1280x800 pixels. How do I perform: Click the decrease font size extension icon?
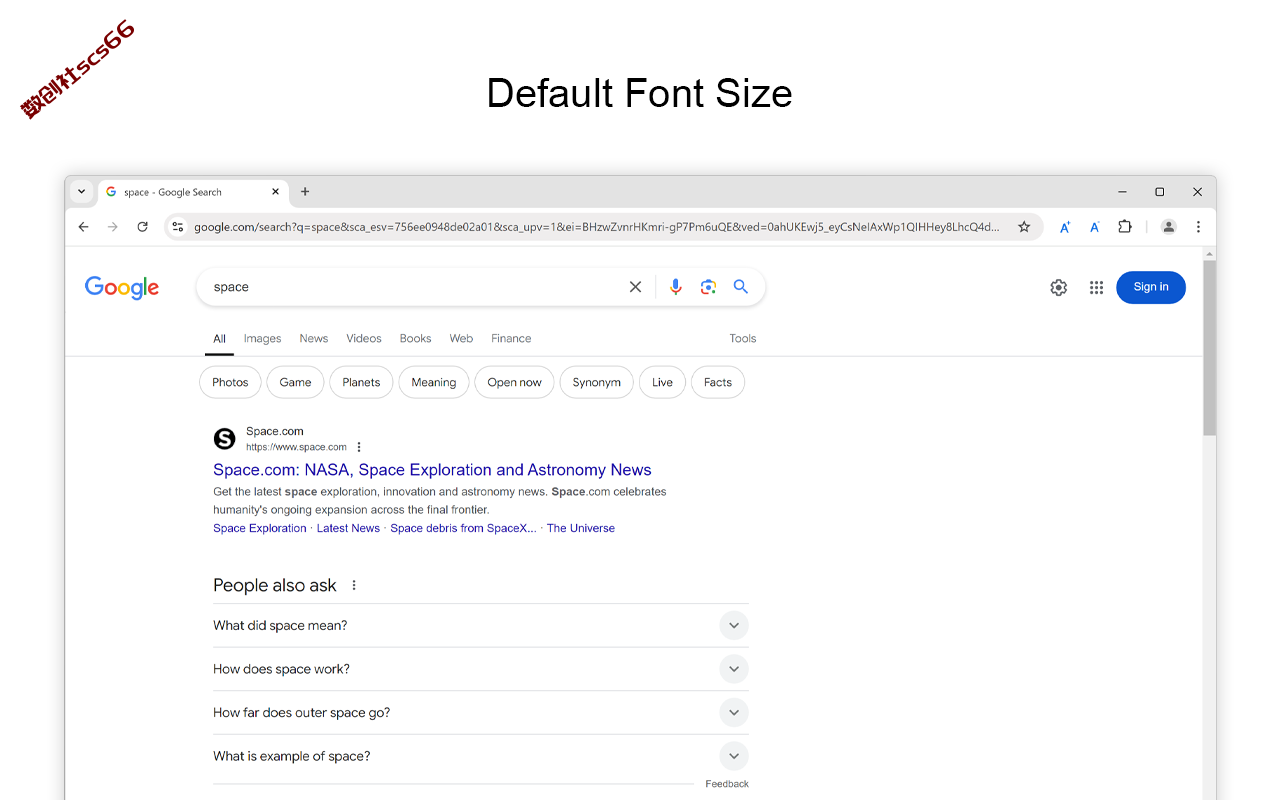pyautogui.click(x=1095, y=227)
